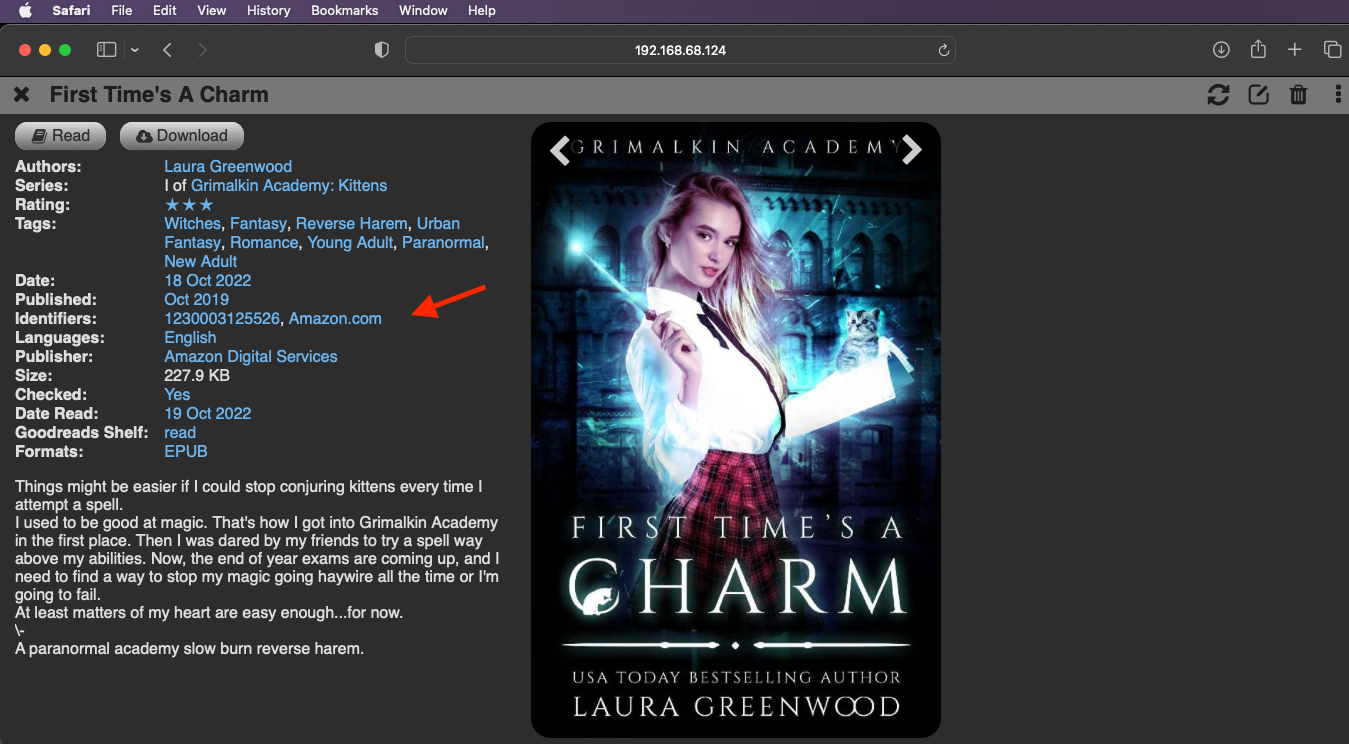Open the Safari share menu
The width and height of the screenshot is (1349, 744).
tap(1259, 49)
